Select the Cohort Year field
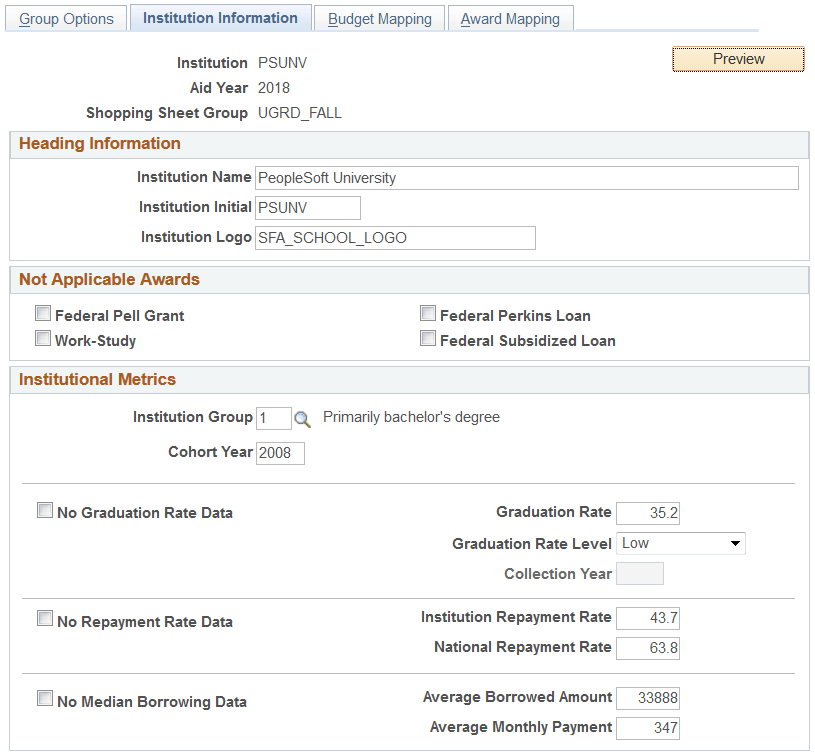 point(280,453)
